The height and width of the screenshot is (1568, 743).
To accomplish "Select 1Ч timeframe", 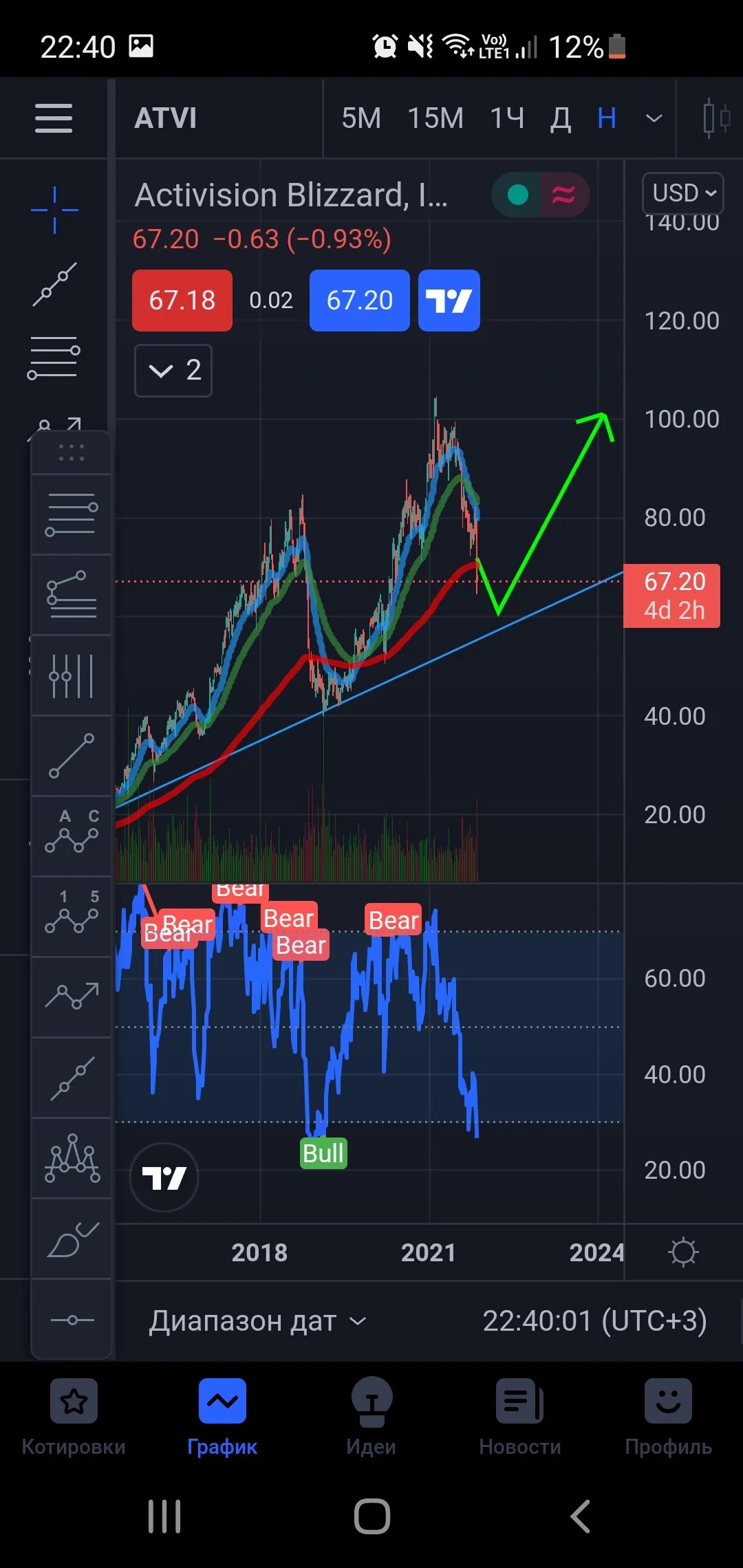I will click(507, 118).
